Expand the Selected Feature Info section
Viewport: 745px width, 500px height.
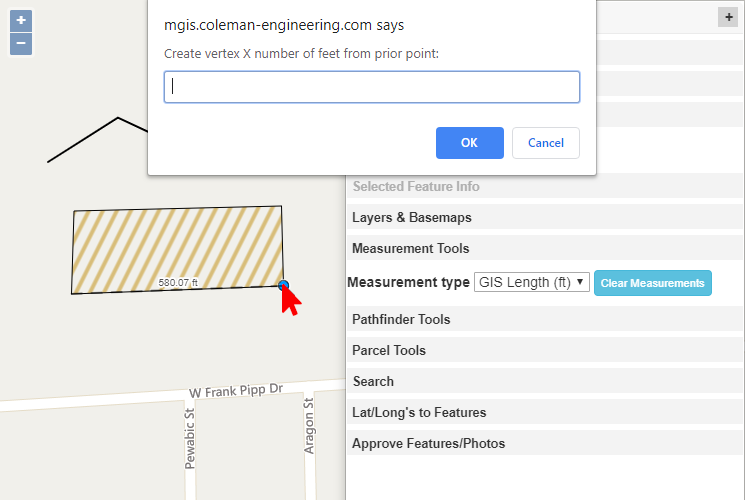click(x=416, y=187)
